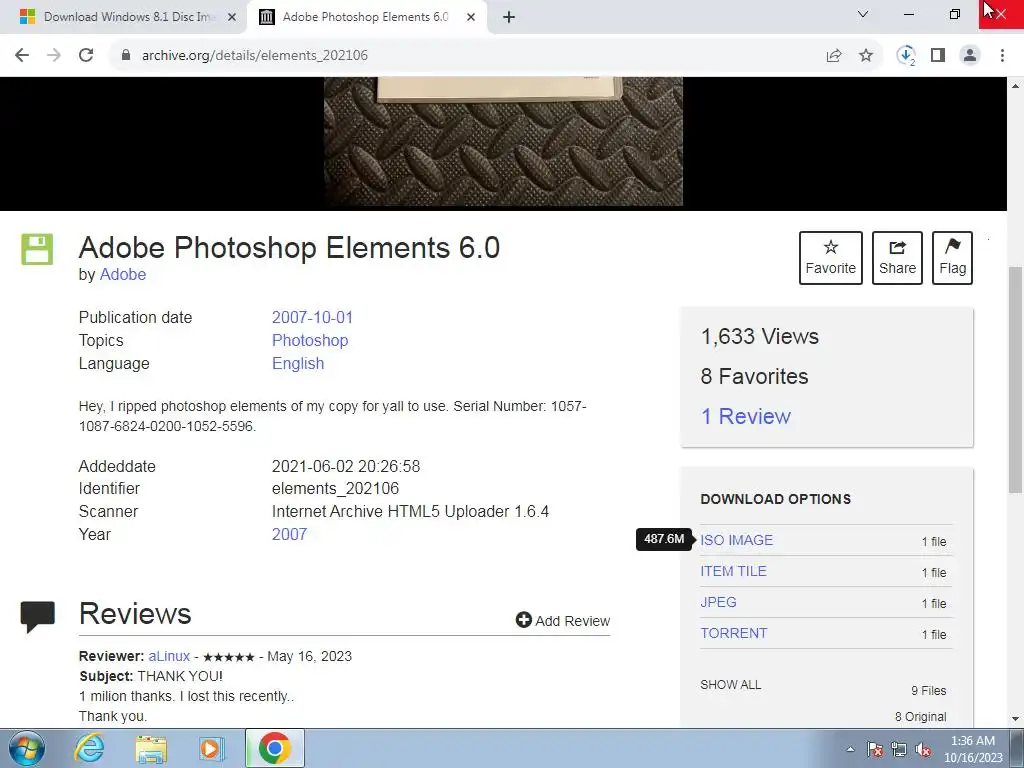
Task: Reload the archive.org page
Action: (86, 56)
